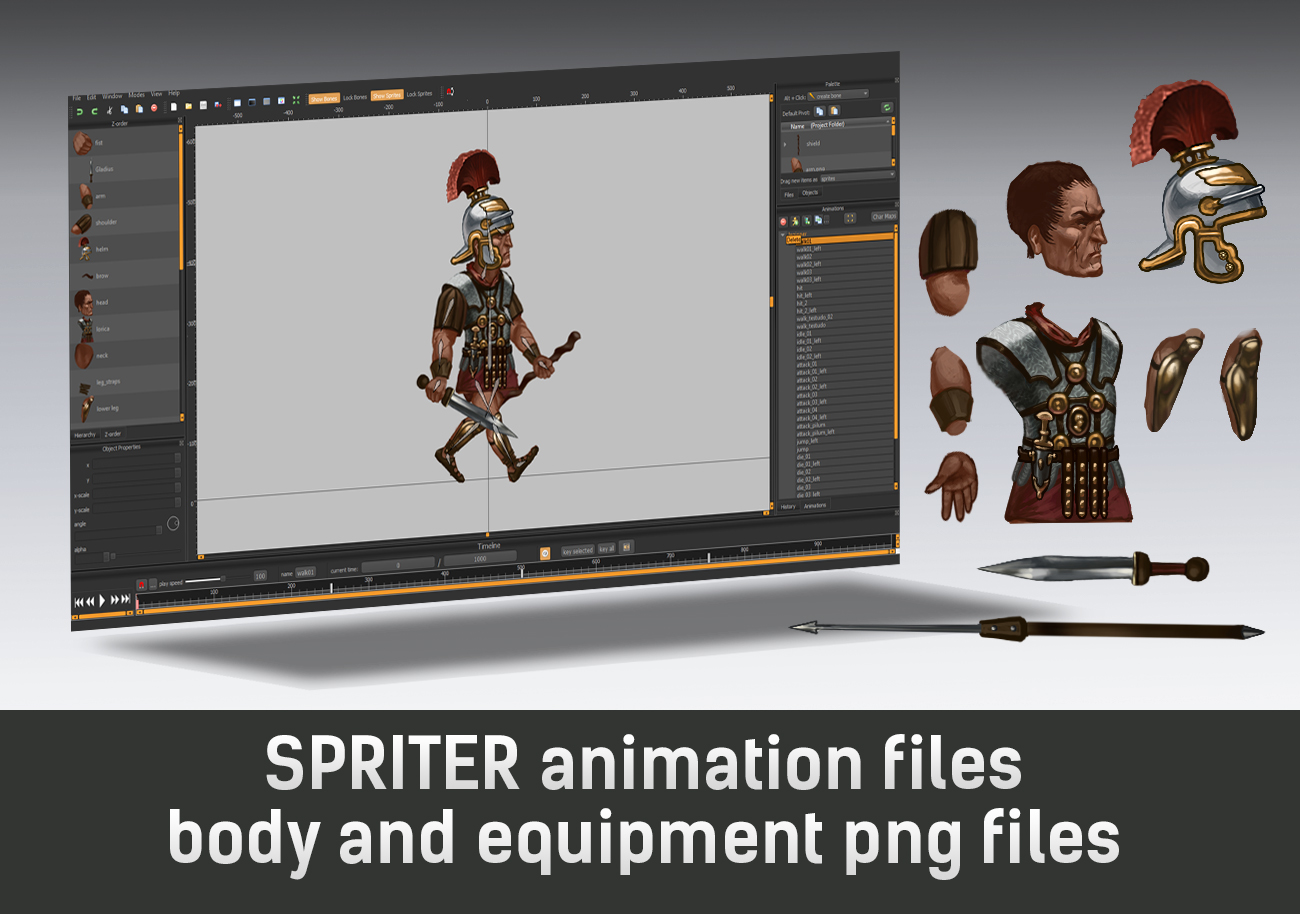Click the angle dial in Object Properties
The image size is (1300, 914).
pyautogui.click(x=173, y=523)
